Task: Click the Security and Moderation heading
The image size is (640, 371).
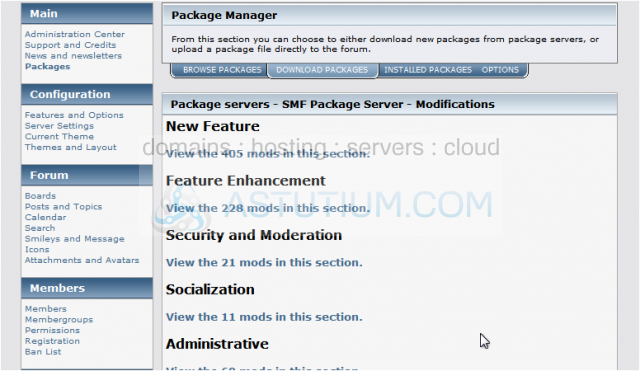Action: pos(254,235)
